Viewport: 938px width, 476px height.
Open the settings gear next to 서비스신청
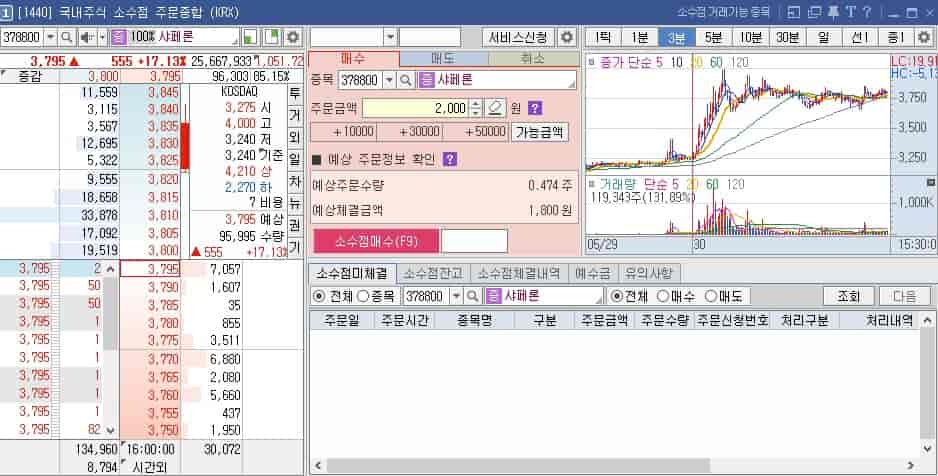click(567, 37)
